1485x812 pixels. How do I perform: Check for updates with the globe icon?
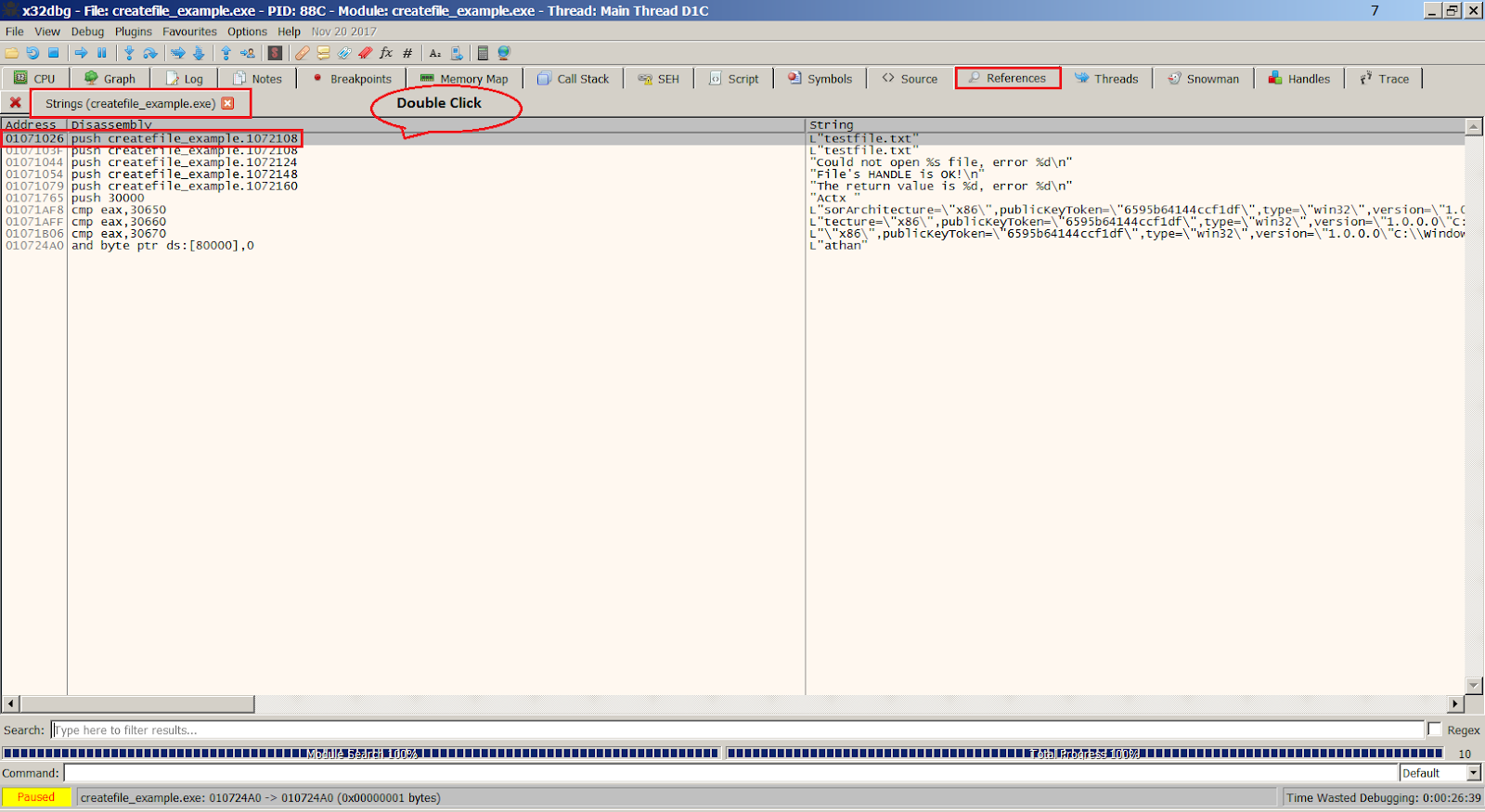[504, 53]
